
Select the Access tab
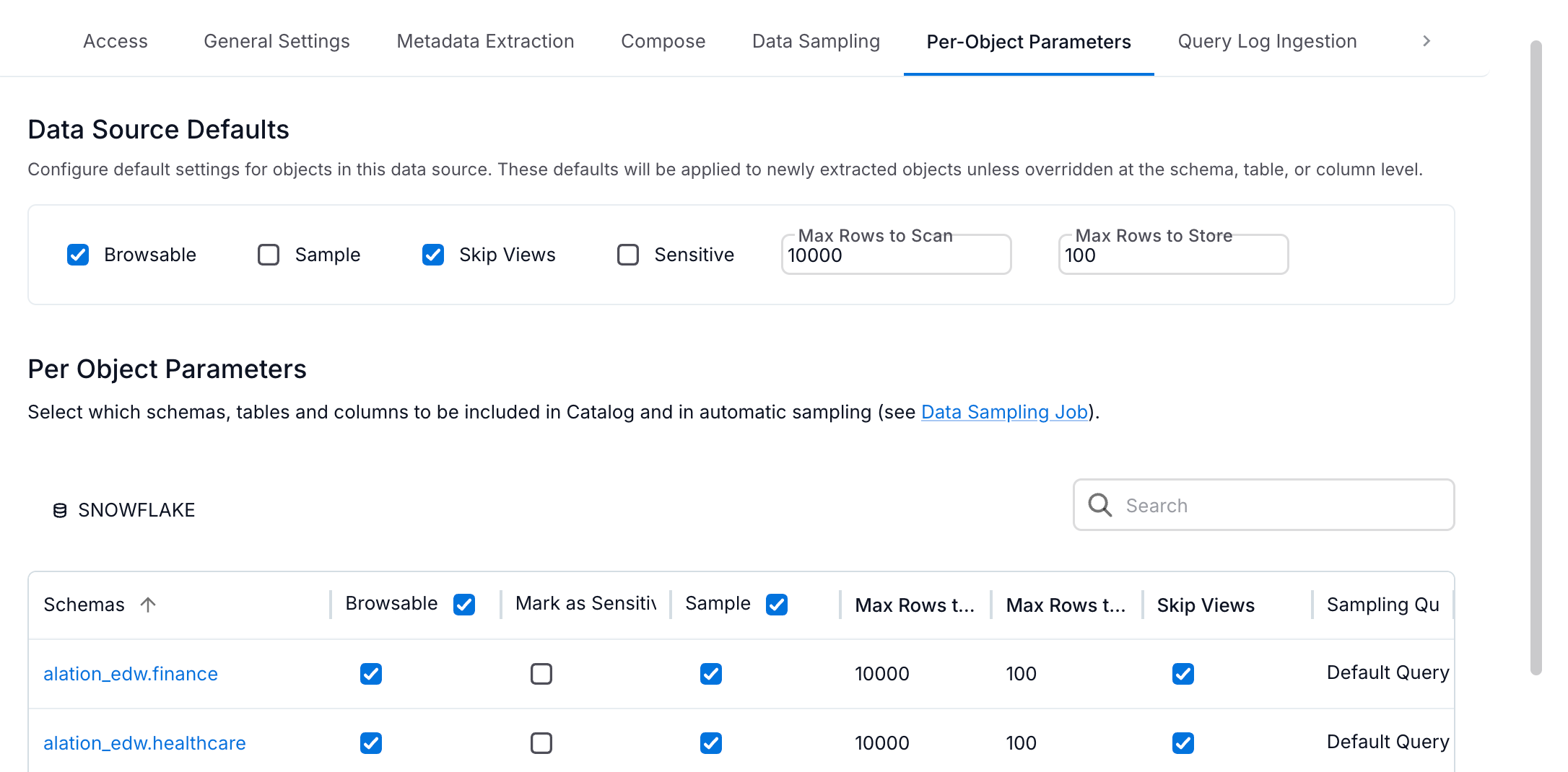(115, 41)
